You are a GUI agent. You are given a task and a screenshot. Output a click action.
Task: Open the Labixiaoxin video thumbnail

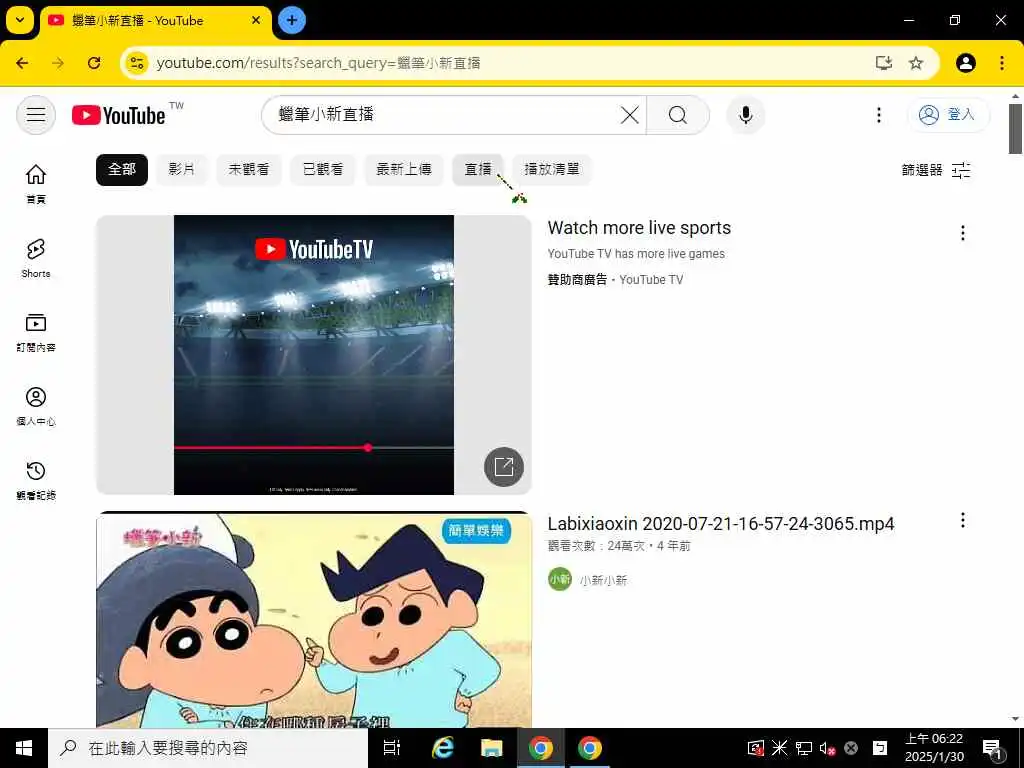click(313, 620)
